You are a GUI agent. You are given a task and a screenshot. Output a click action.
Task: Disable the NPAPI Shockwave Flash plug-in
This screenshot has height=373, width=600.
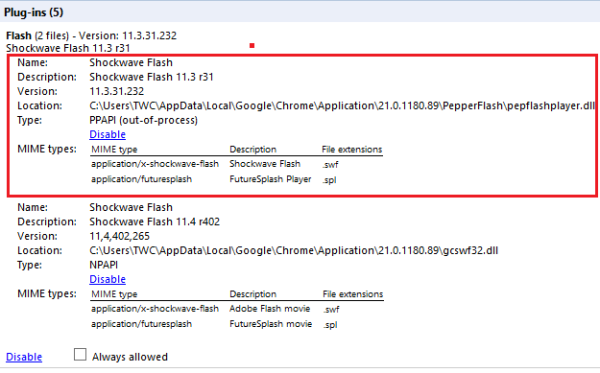tap(108, 279)
